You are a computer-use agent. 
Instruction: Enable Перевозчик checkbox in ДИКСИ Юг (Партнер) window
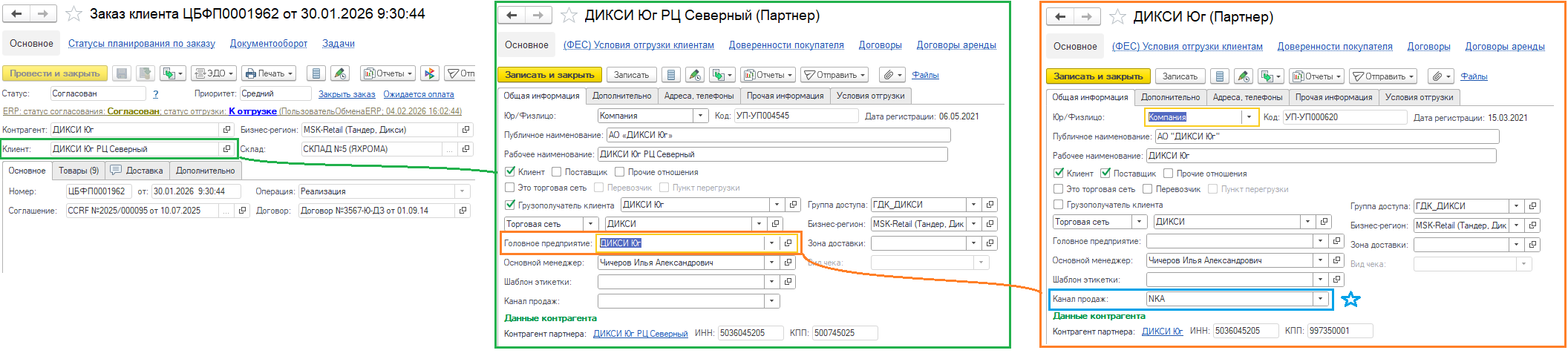(x=1148, y=189)
